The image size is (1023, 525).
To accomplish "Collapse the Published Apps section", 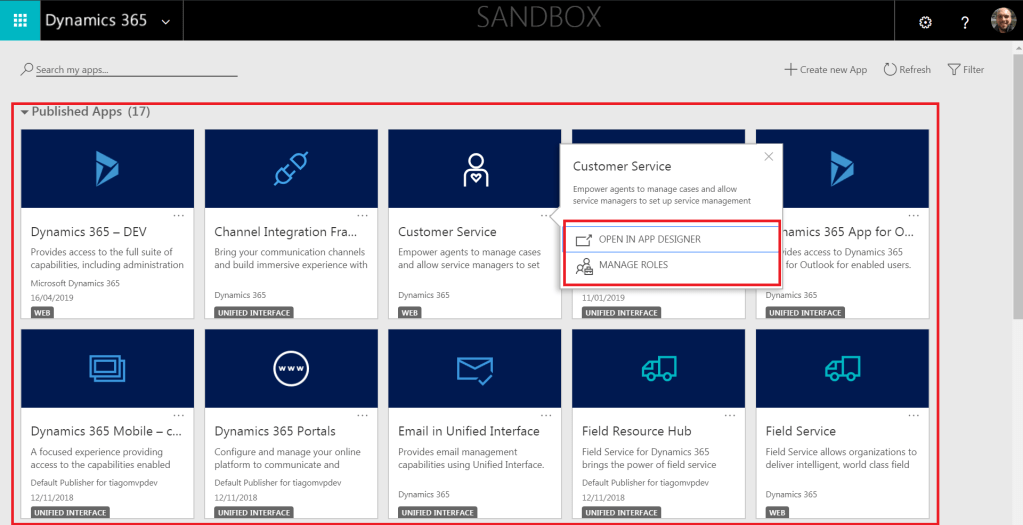I will pyautogui.click(x=25, y=112).
